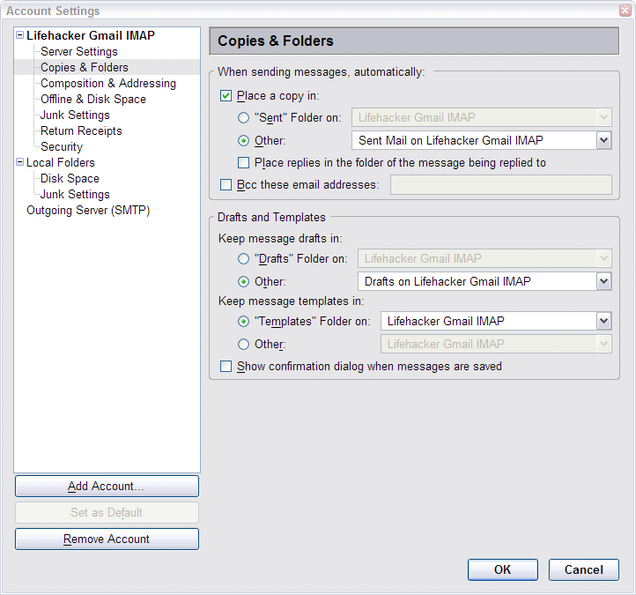The width and height of the screenshot is (636, 595).
Task: Open Junk Settings under Lifehacker Gmail IMAP
Action: point(75,115)
